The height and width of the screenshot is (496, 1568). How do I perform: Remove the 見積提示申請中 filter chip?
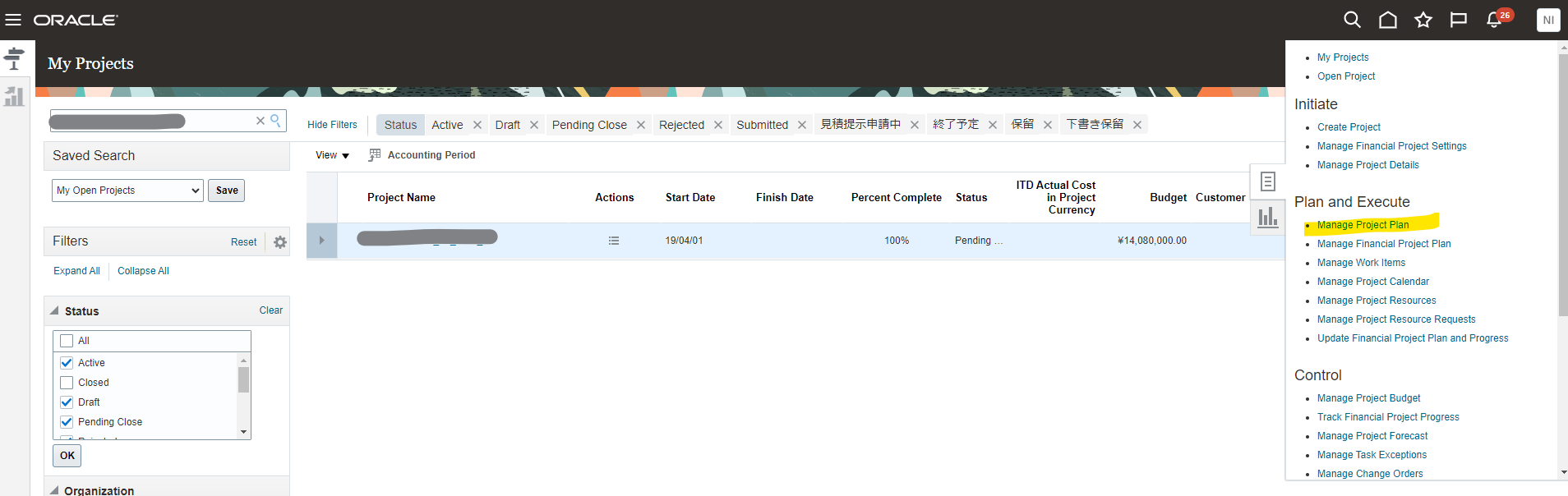click(915, 125)
